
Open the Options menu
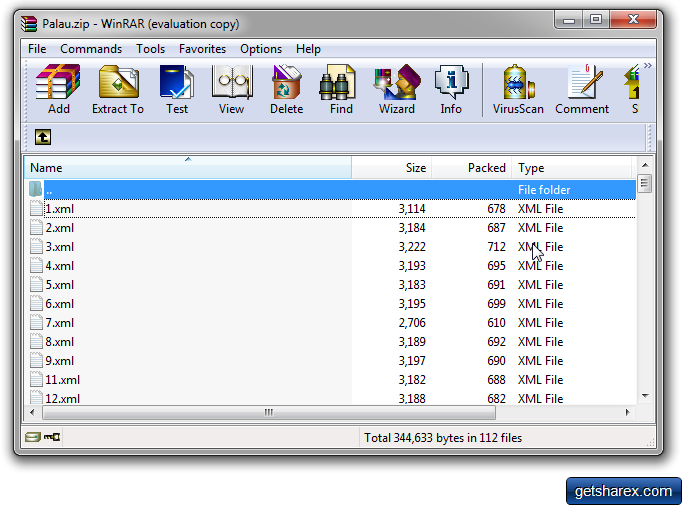tap(261, 49)
